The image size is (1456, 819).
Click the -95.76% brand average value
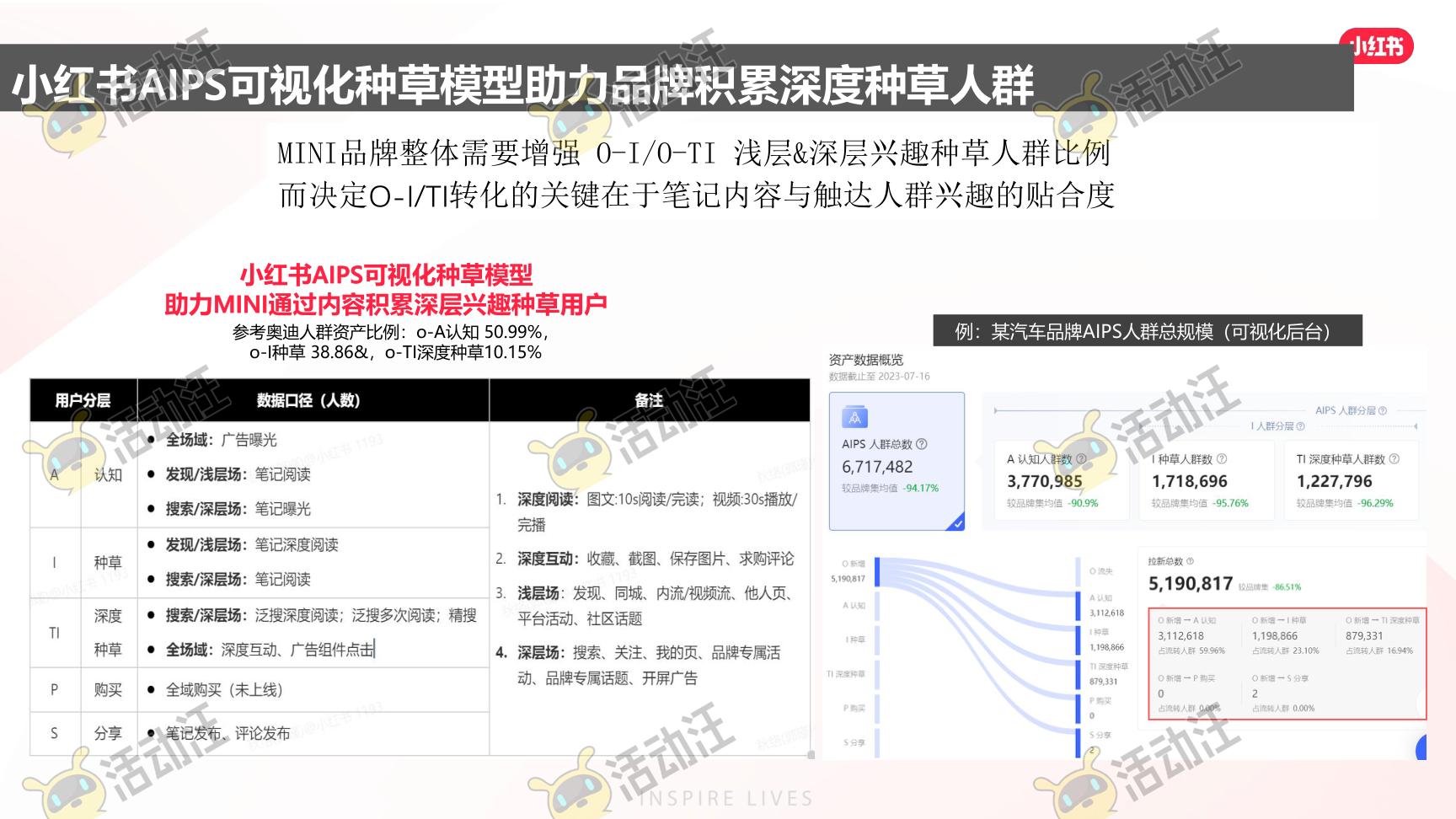tap(1230, 503)
